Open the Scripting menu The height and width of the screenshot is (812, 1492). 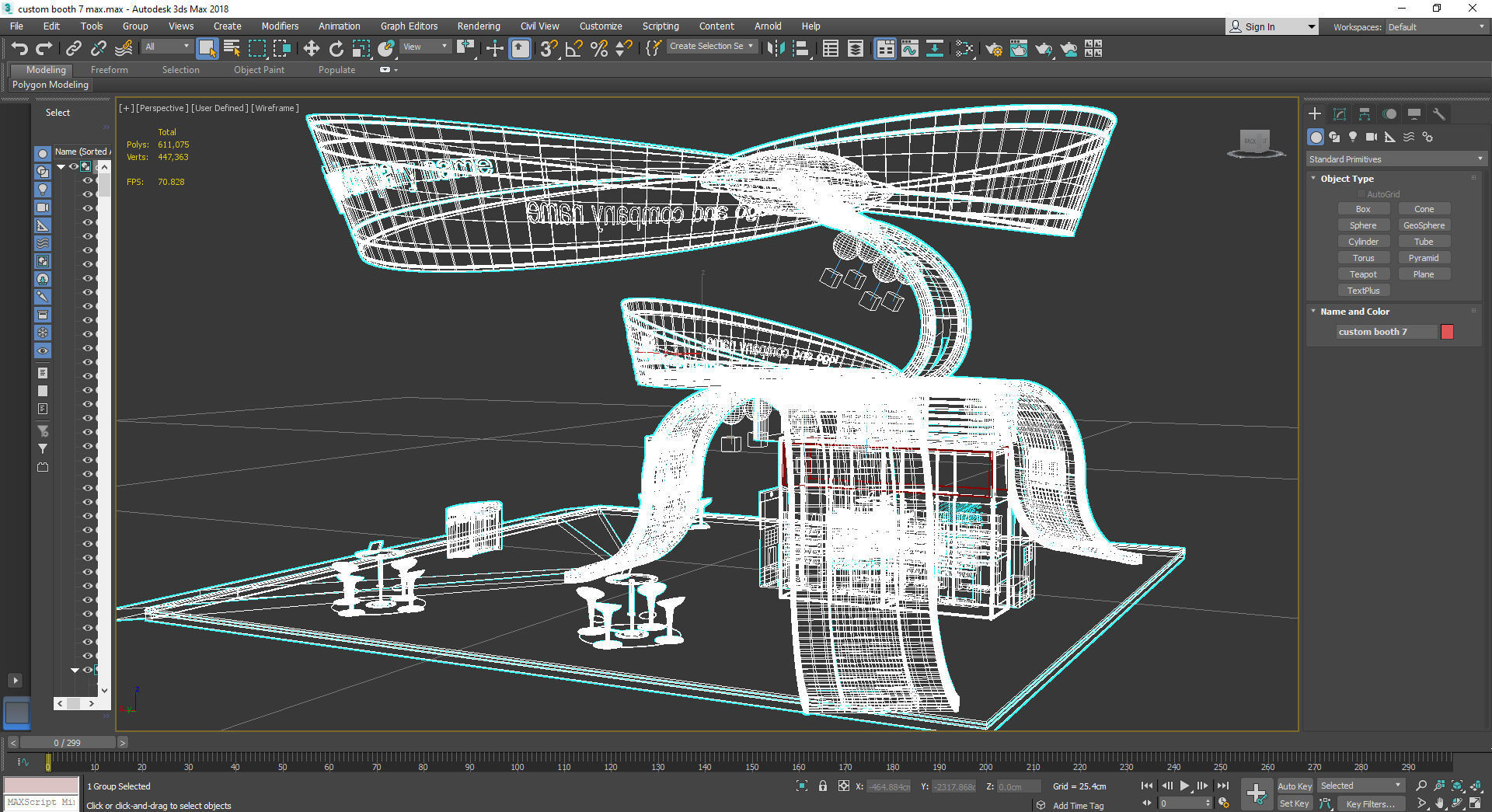[x=661, y=26]
